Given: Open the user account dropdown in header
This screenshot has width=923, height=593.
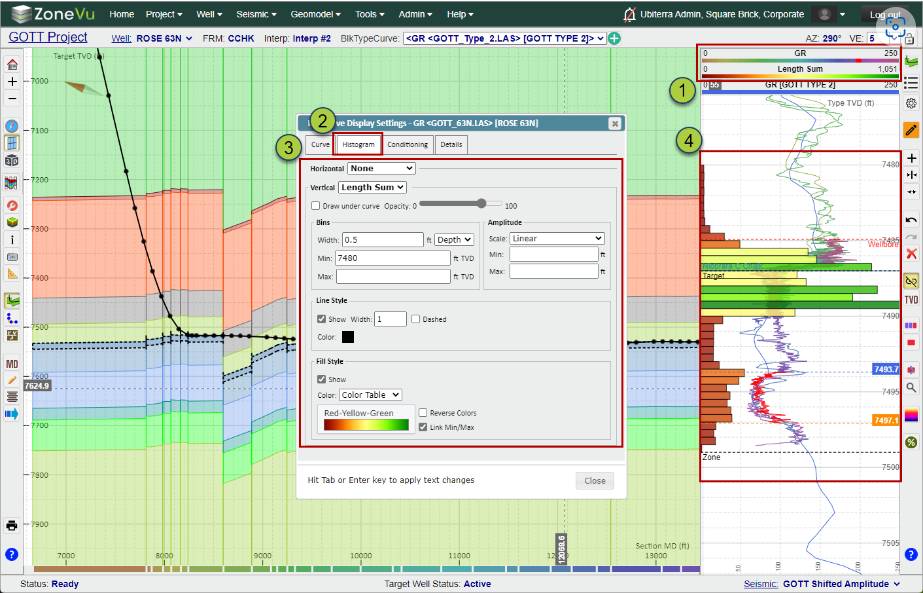Looking at the screenshot, I should tap(829, 14).
